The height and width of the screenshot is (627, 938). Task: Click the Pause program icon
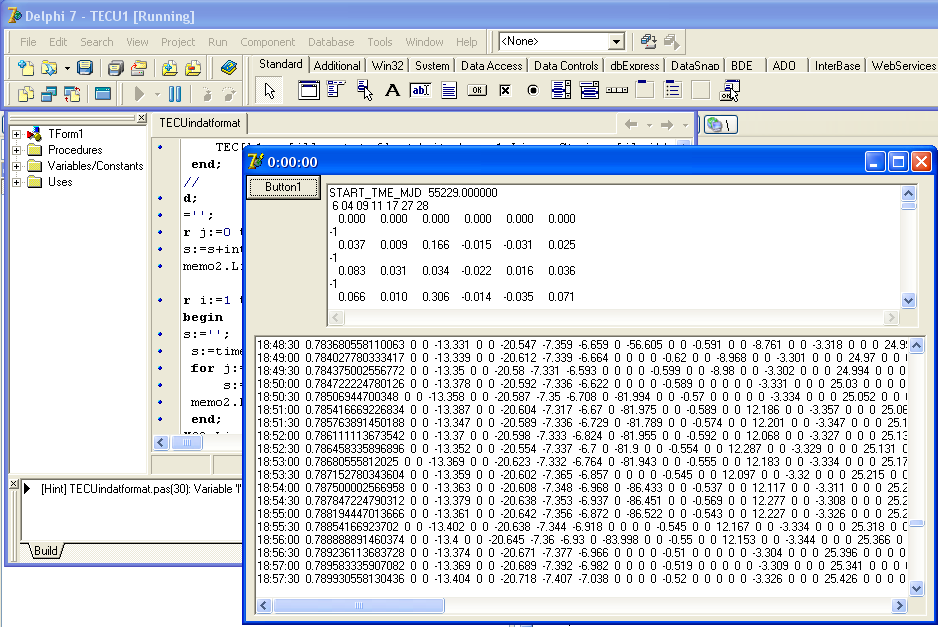pos(175,94)
